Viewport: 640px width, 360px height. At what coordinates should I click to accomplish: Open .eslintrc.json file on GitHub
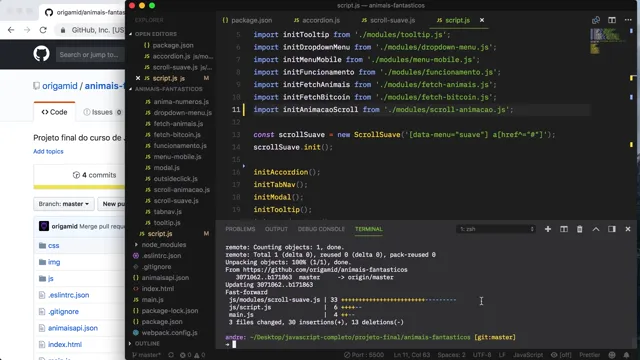tap(69, 295)
